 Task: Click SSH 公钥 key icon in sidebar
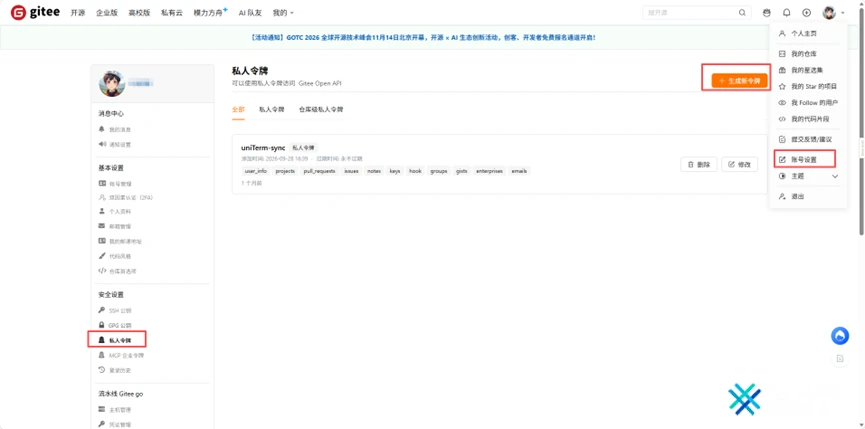pyautogui.click(x=102, y=310)
